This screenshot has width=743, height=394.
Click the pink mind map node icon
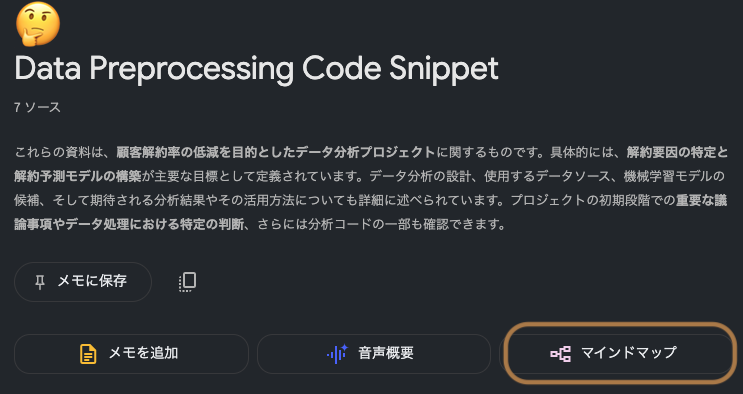click(x=561, y=354)
